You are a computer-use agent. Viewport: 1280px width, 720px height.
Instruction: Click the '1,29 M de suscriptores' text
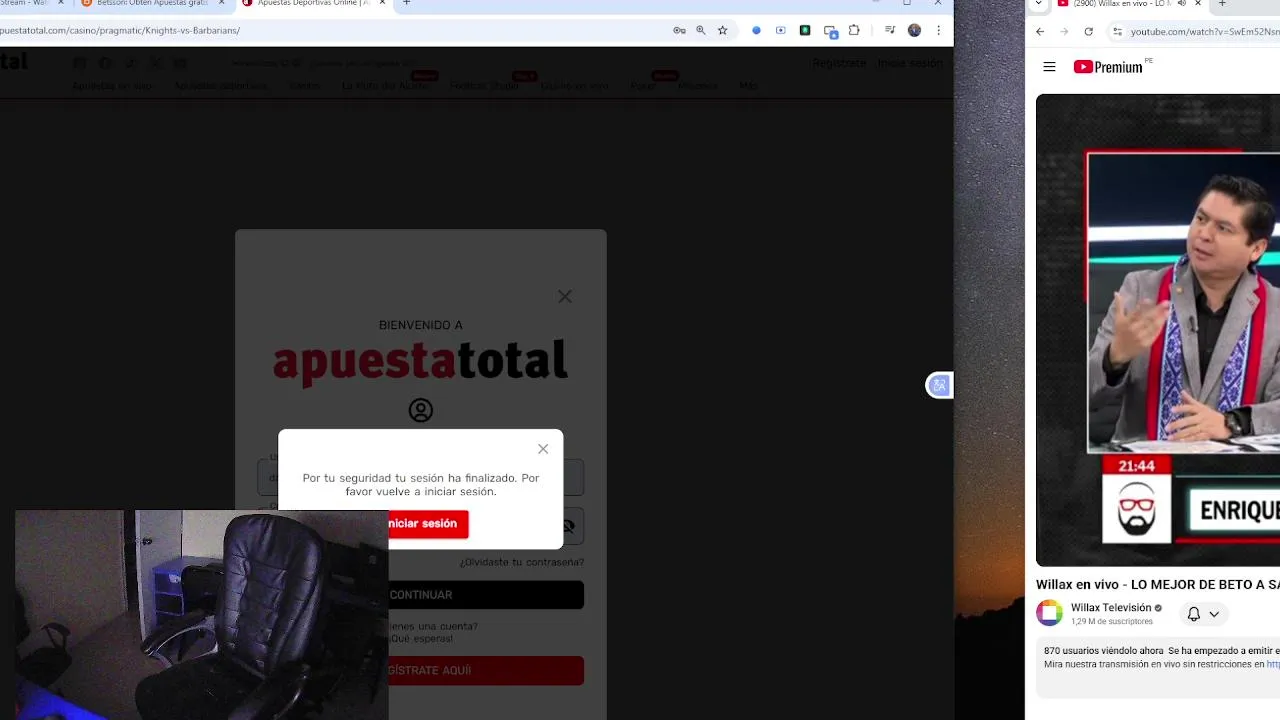(1112, 622)
